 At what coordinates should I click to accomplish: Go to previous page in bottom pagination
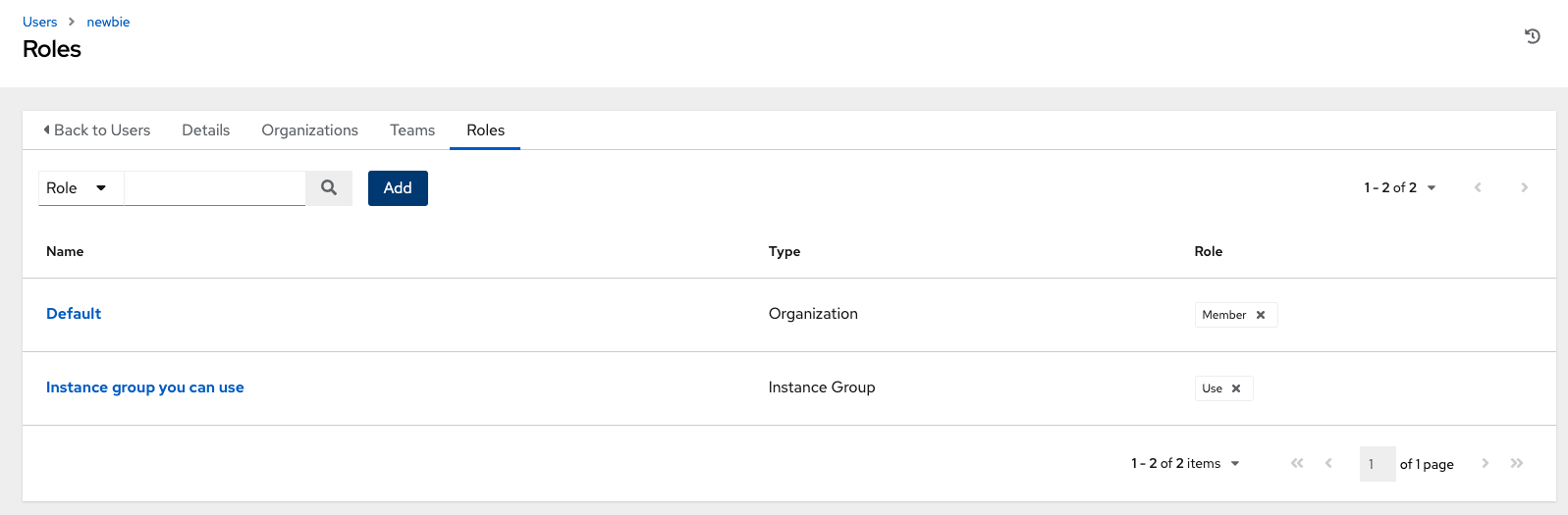[1328, 463]
